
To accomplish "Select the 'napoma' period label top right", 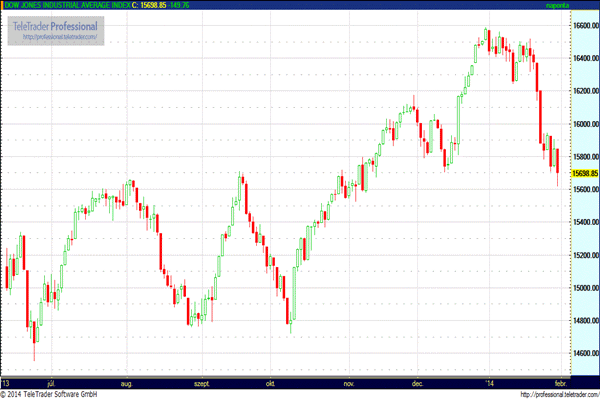I will point(557,5).
